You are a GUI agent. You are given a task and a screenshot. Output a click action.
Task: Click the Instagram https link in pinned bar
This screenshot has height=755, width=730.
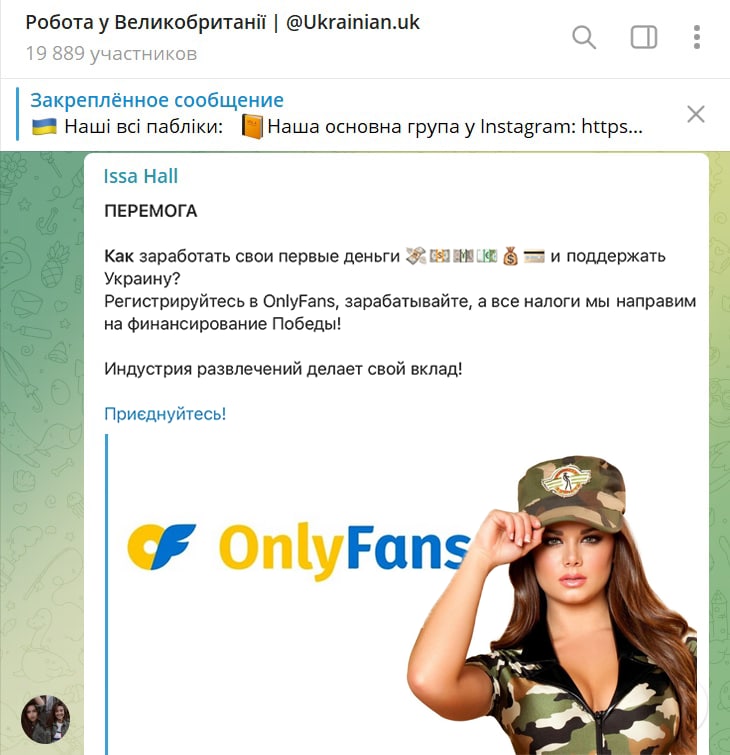[x=612, y=127]
